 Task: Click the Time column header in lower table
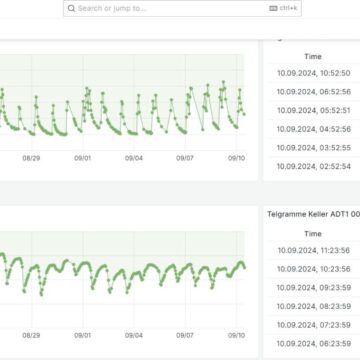pos(313,234)
